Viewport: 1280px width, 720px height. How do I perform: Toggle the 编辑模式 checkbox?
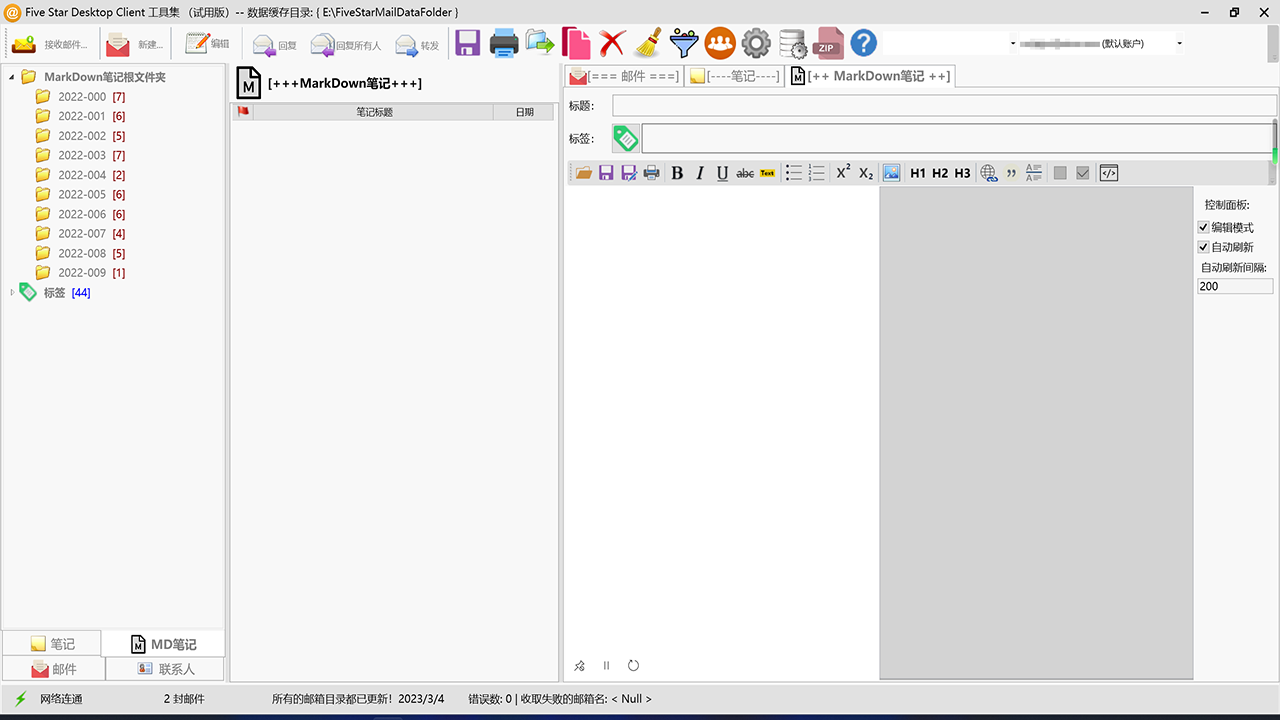point(1203,228)
